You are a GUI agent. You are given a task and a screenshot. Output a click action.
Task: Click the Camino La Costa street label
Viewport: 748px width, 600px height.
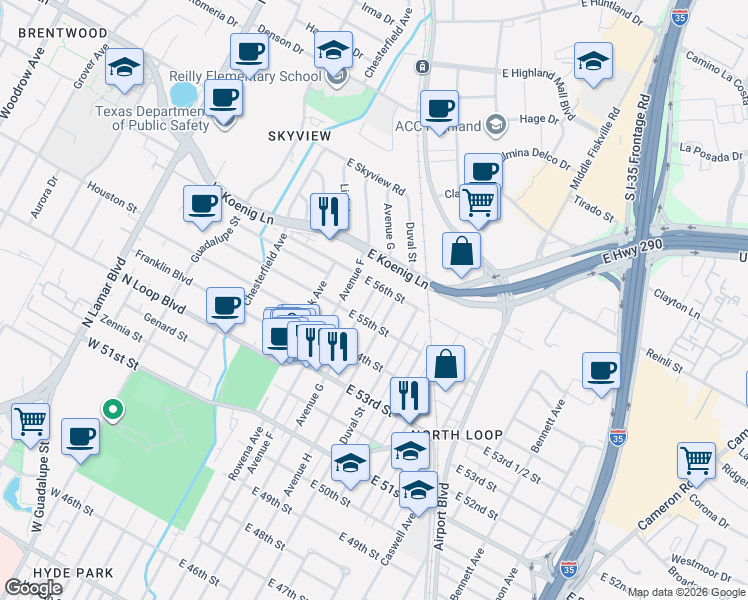(x=717, y=76)
